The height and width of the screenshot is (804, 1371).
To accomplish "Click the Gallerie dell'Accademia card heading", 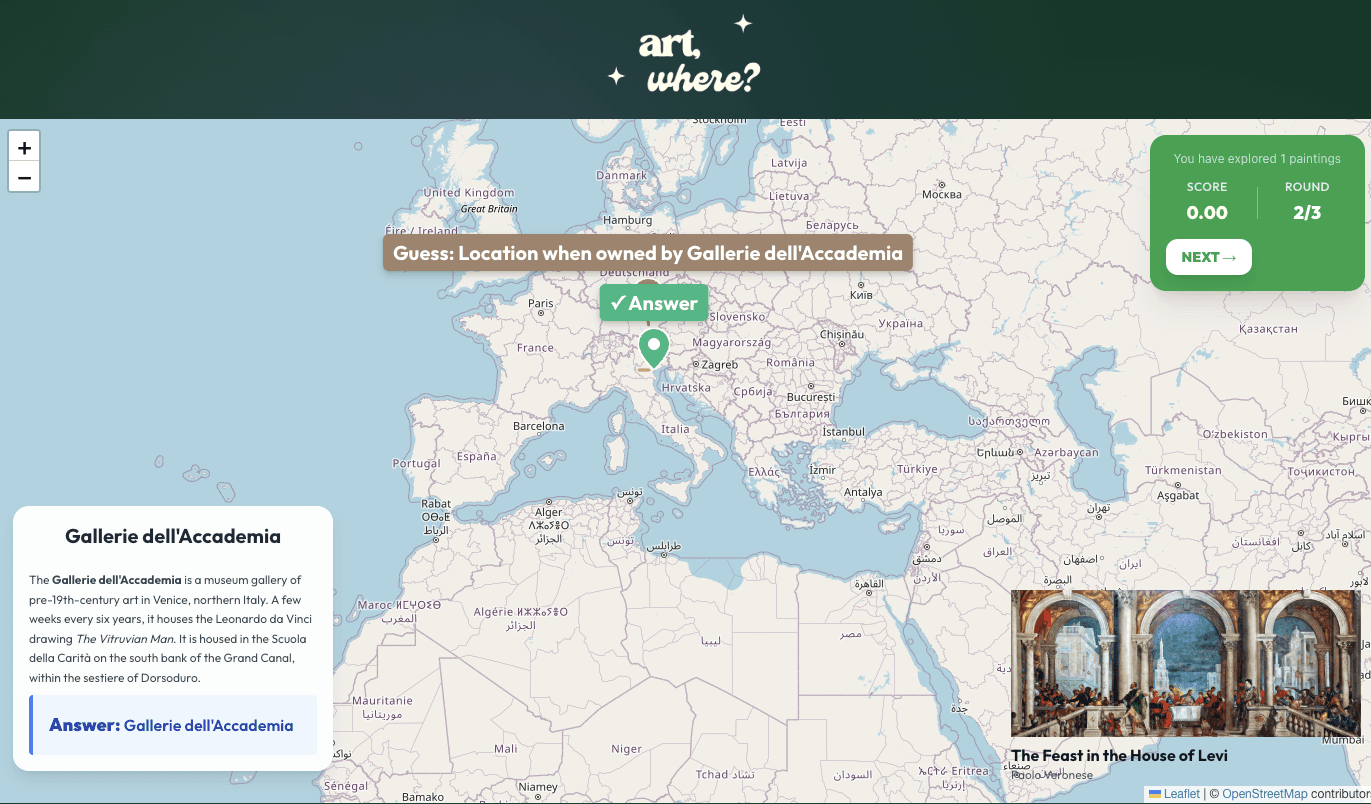I will pyautogui.click(x=173, y=536).
